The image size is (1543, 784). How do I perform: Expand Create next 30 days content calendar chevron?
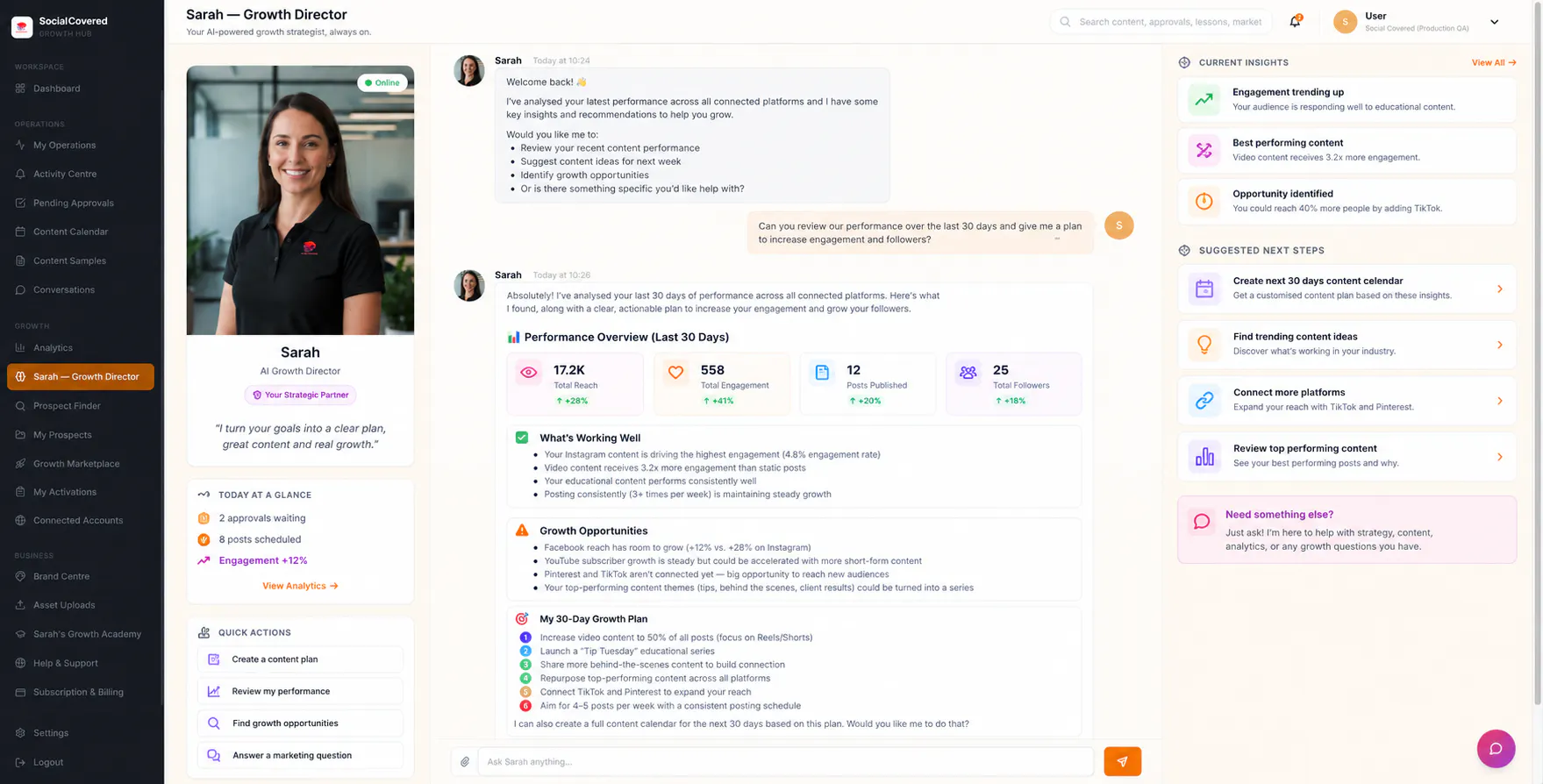(x=1499, y=289)
